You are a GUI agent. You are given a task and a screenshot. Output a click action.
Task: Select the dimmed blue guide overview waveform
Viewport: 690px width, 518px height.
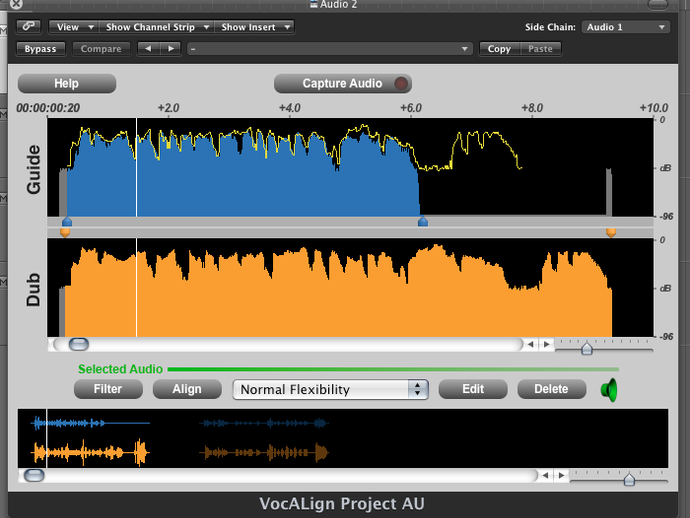click(264, 423)
